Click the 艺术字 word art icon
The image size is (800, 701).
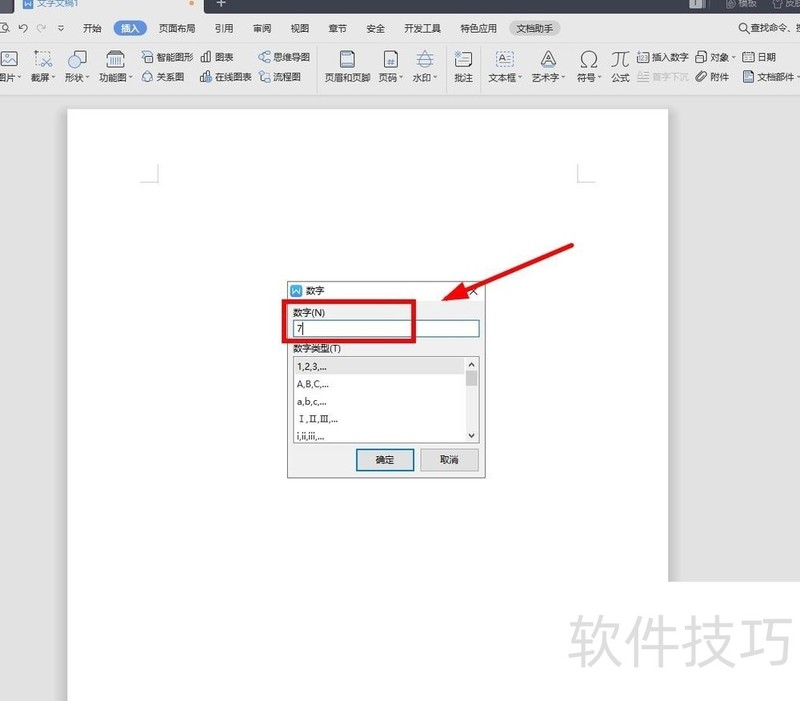(x=548, y=60)
